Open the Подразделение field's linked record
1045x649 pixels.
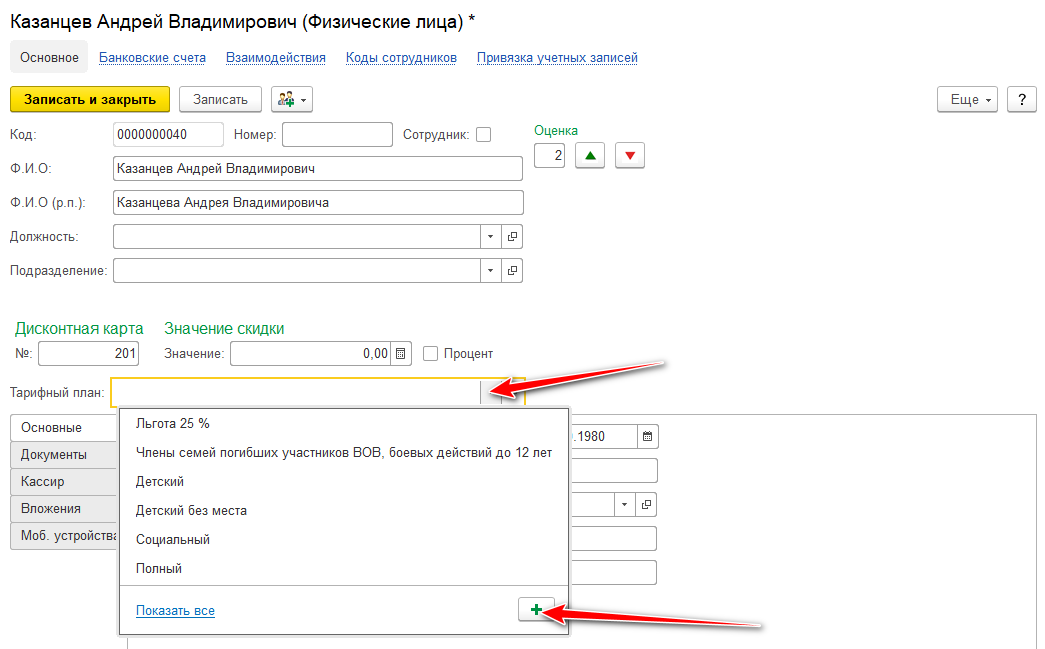[512, 271]
